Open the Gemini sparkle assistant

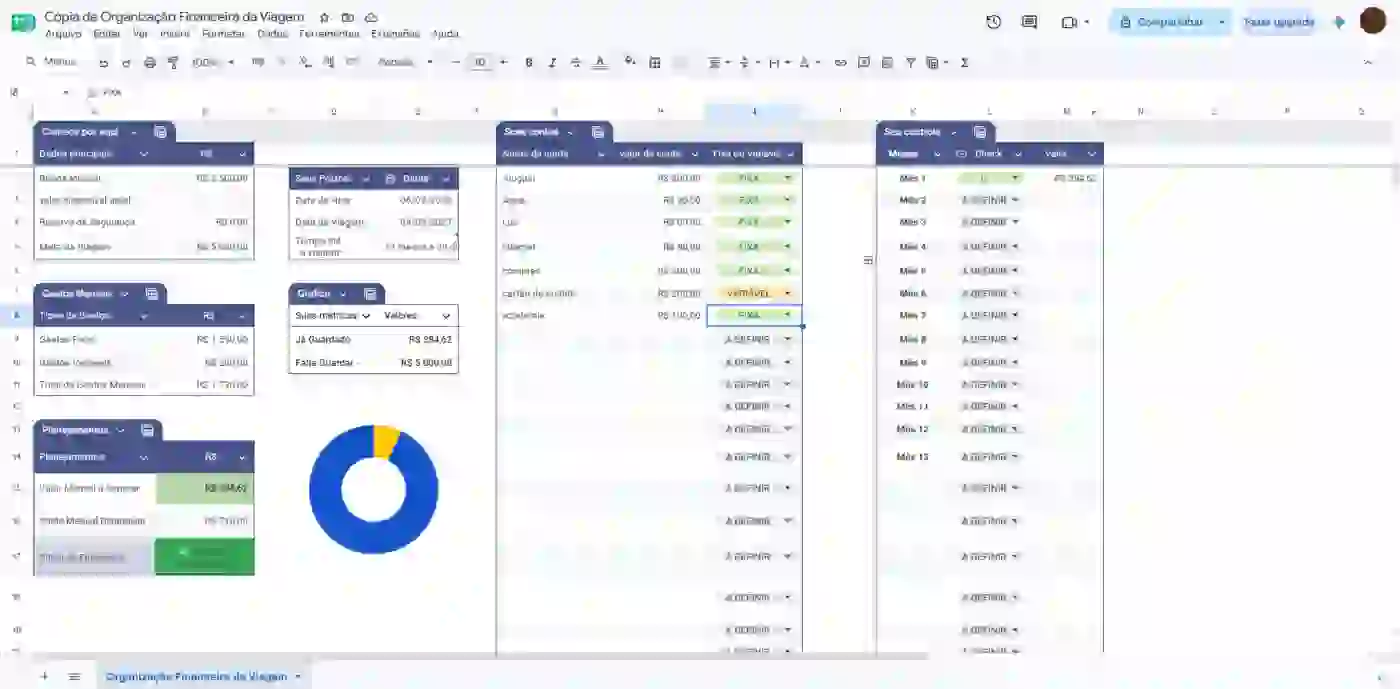(1340, 21)
